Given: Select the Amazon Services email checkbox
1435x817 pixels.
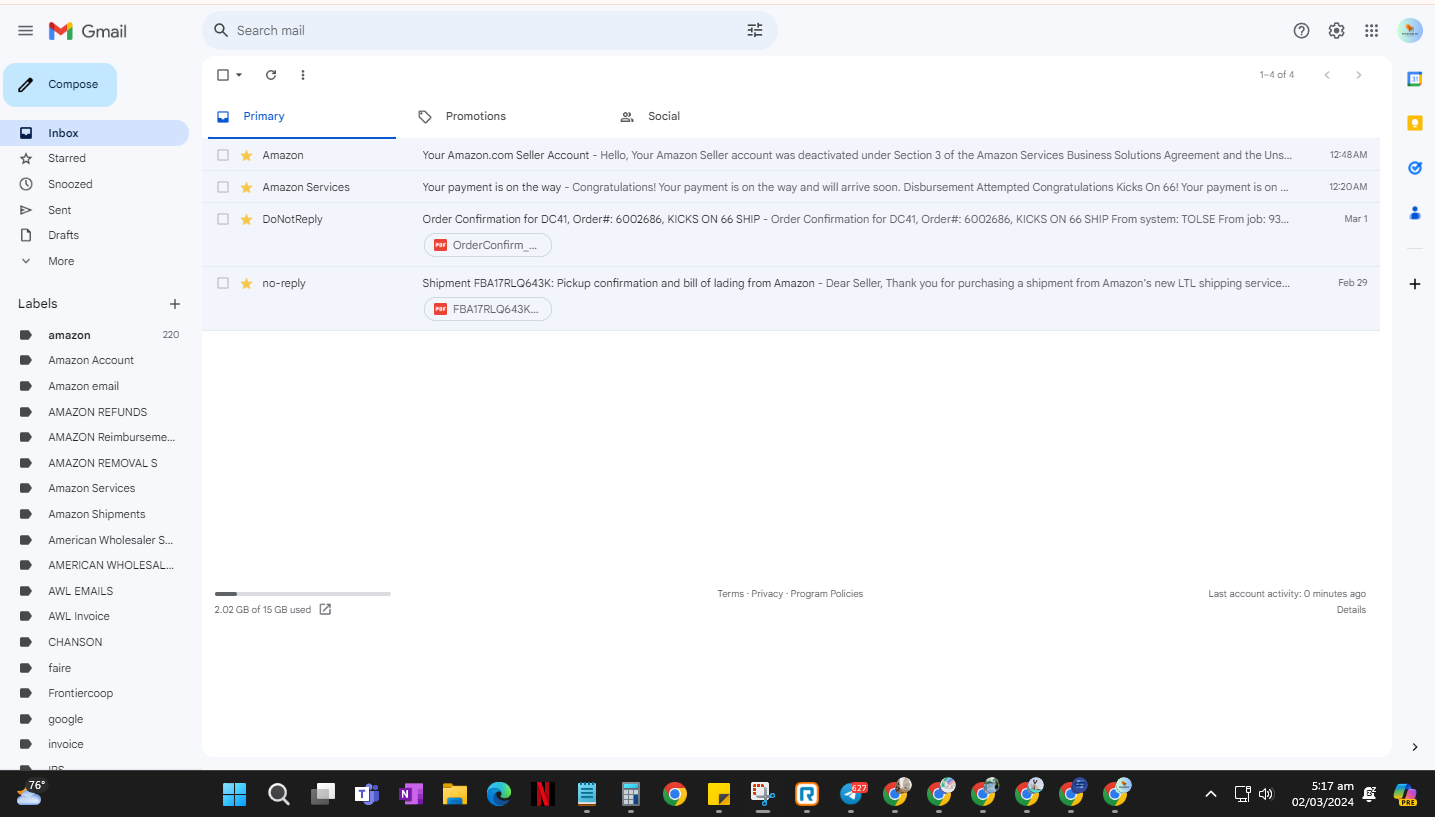Looking at the screenshot, I should [223, 187].
